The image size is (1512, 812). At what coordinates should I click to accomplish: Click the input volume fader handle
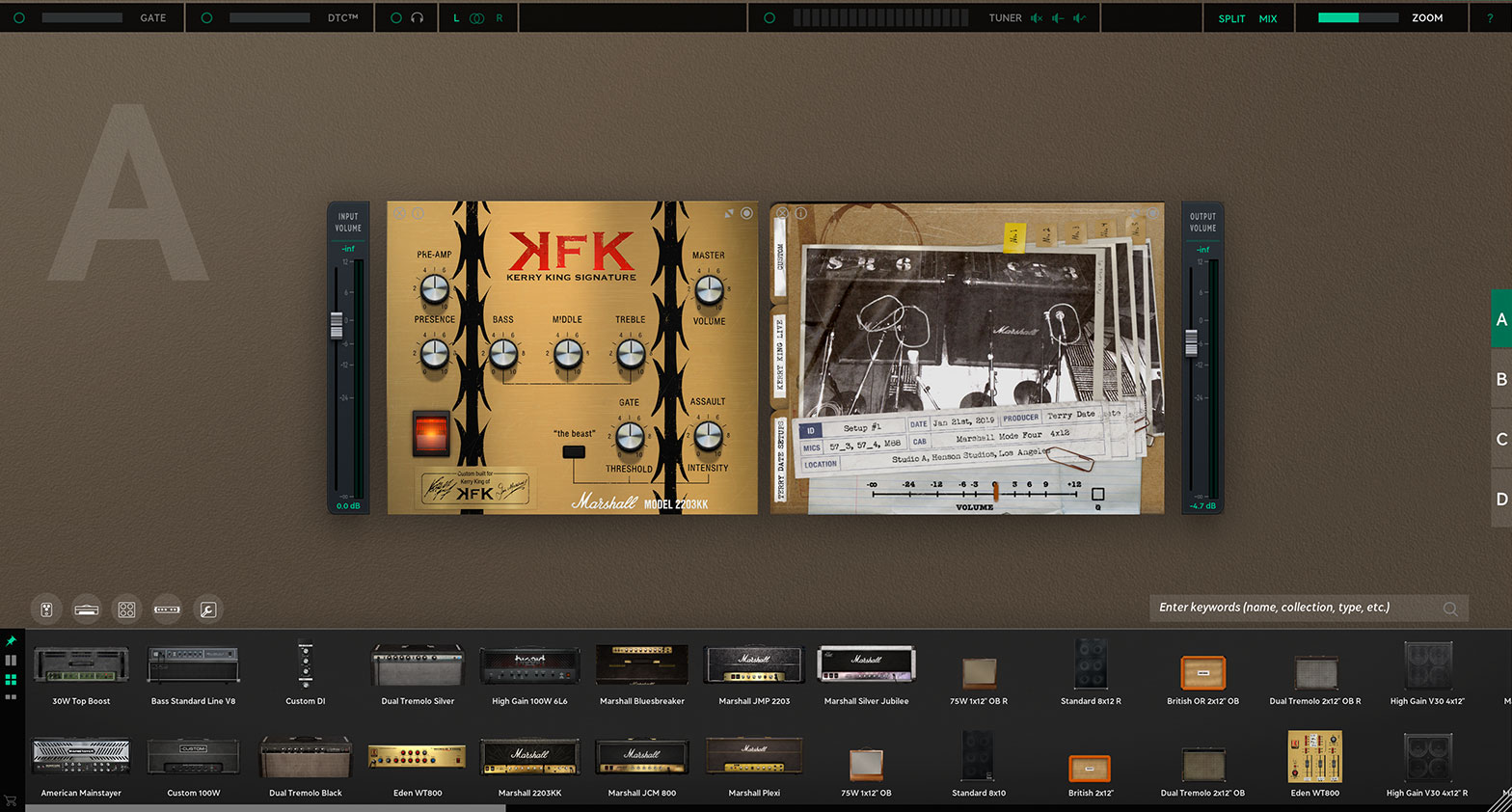tap(337, 326)
